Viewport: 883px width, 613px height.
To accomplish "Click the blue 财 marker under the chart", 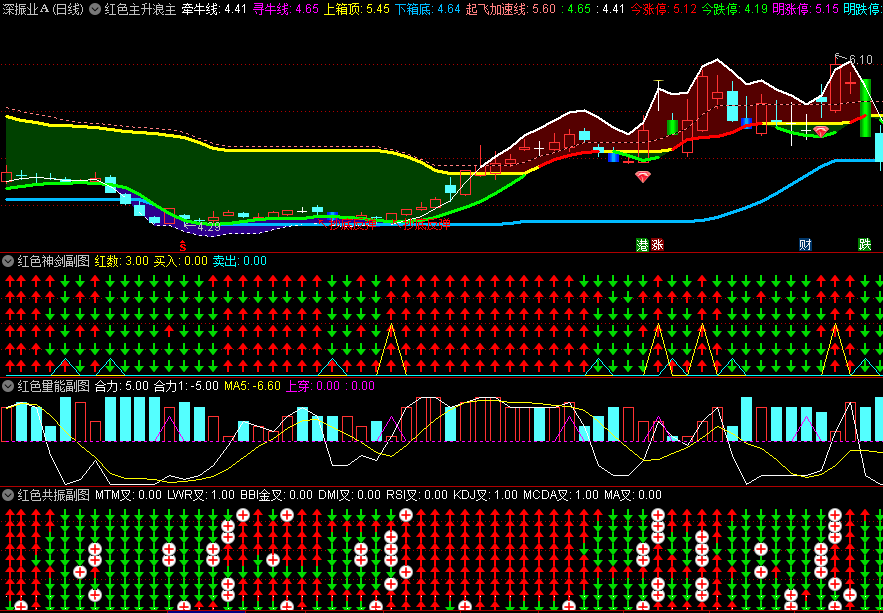I will (x=805, y=245).
